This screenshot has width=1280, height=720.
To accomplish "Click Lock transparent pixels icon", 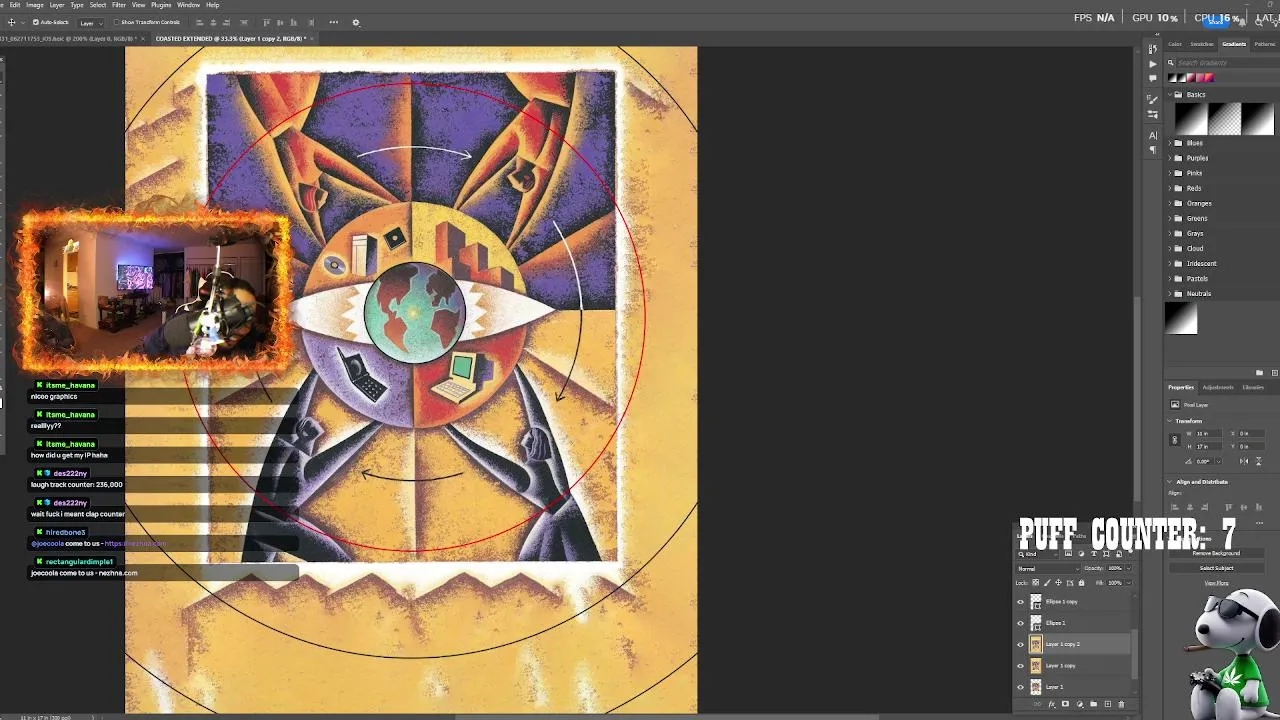I will tap(1035, 583).
